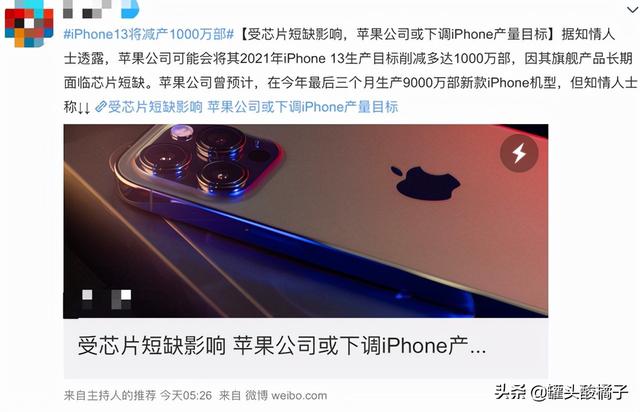Open the 微博 weibo.com source link

286,395
